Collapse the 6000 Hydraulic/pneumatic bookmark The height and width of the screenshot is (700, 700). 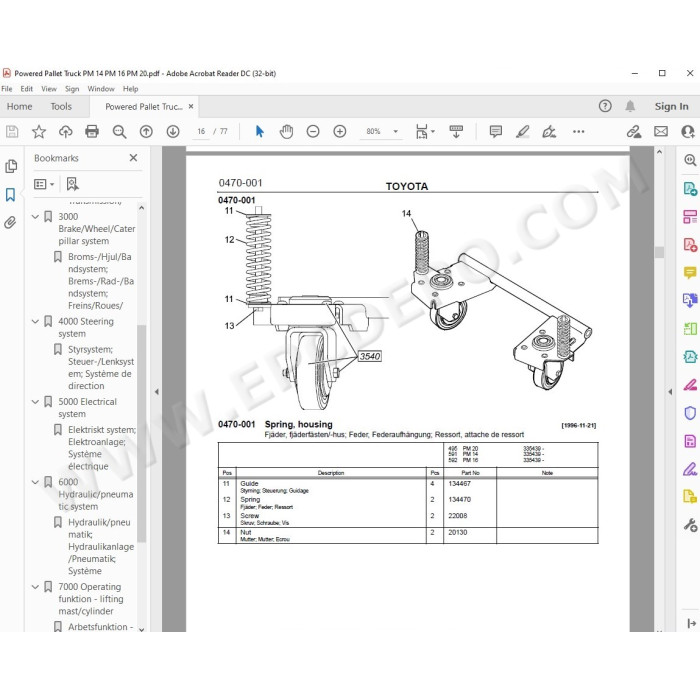pyautogui.click(x=35, y=482)
